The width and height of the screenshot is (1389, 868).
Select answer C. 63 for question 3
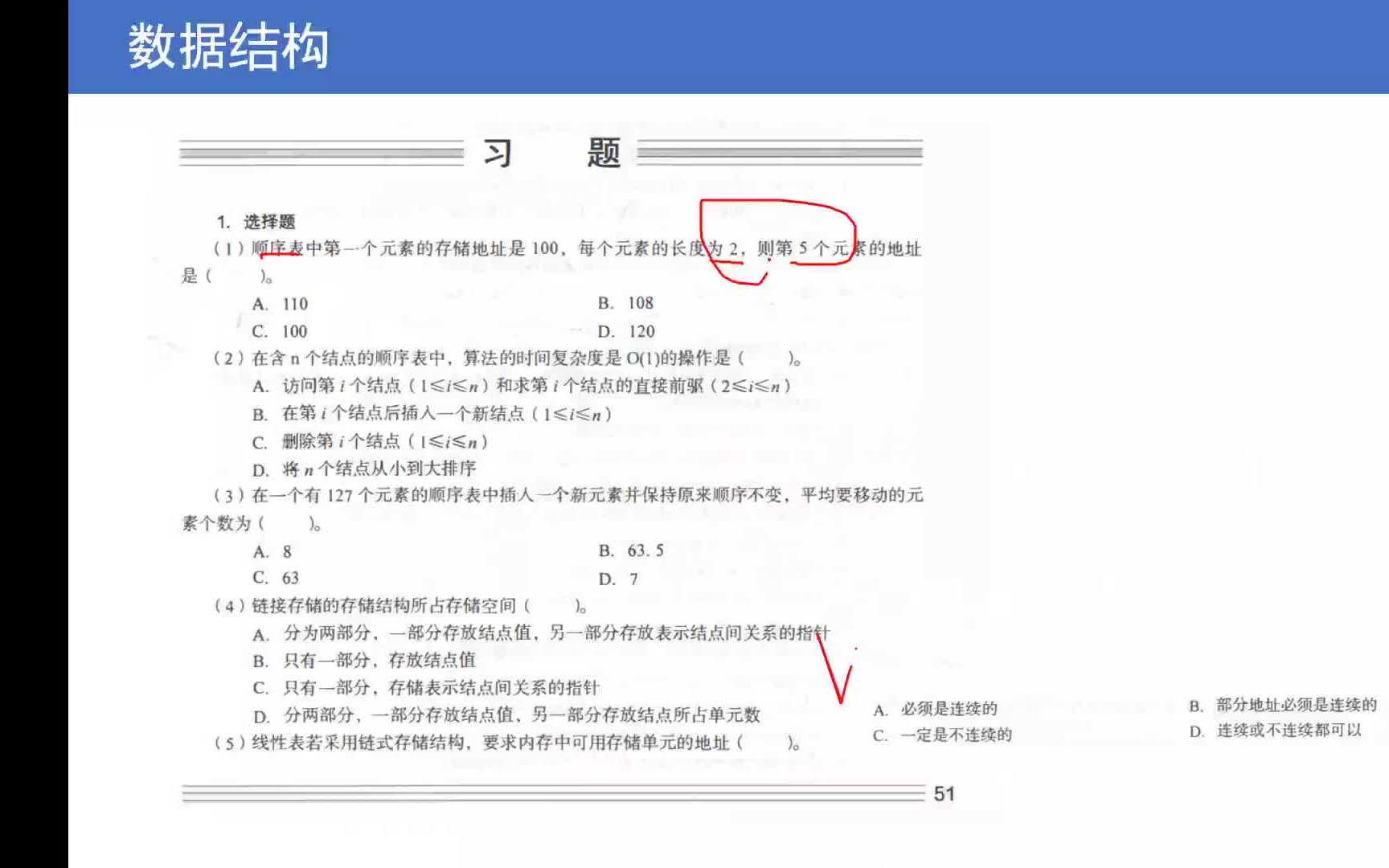point(276,578)
